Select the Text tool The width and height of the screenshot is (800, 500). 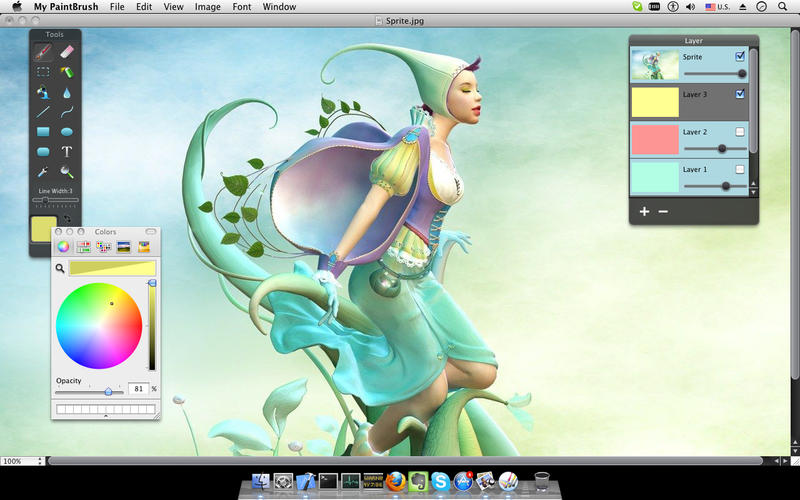coord(67,152)
